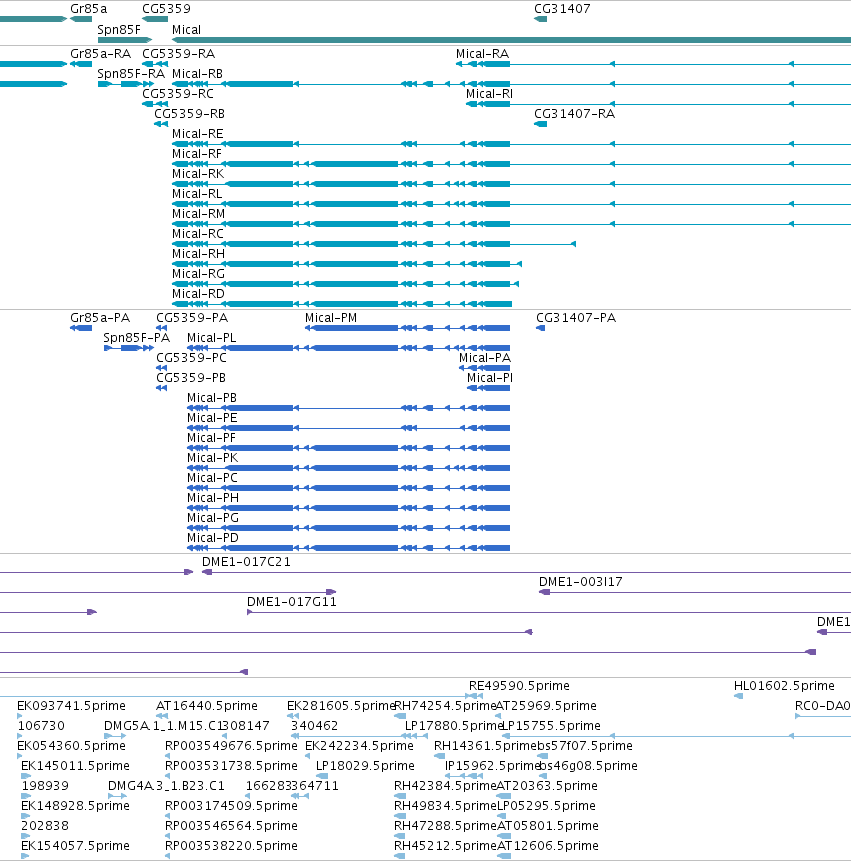Click the Mical gene label

[186, 30]
